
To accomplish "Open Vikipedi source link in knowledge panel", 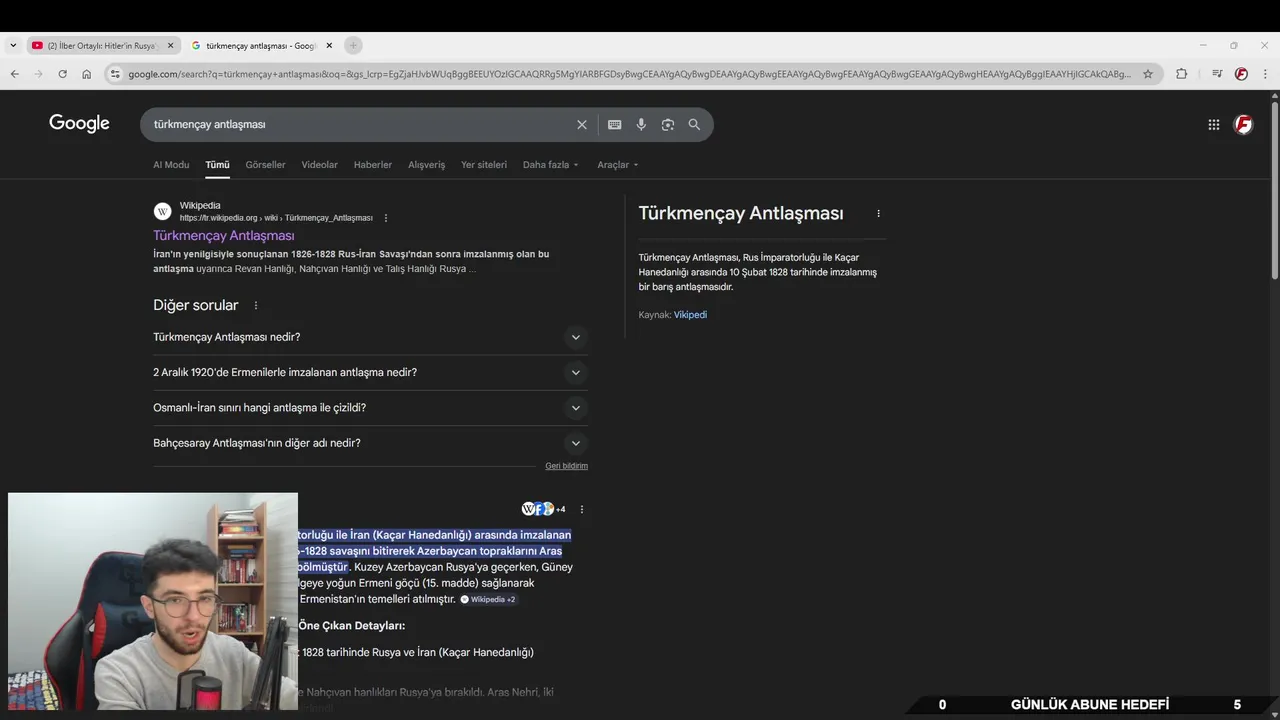I will 690,315.
